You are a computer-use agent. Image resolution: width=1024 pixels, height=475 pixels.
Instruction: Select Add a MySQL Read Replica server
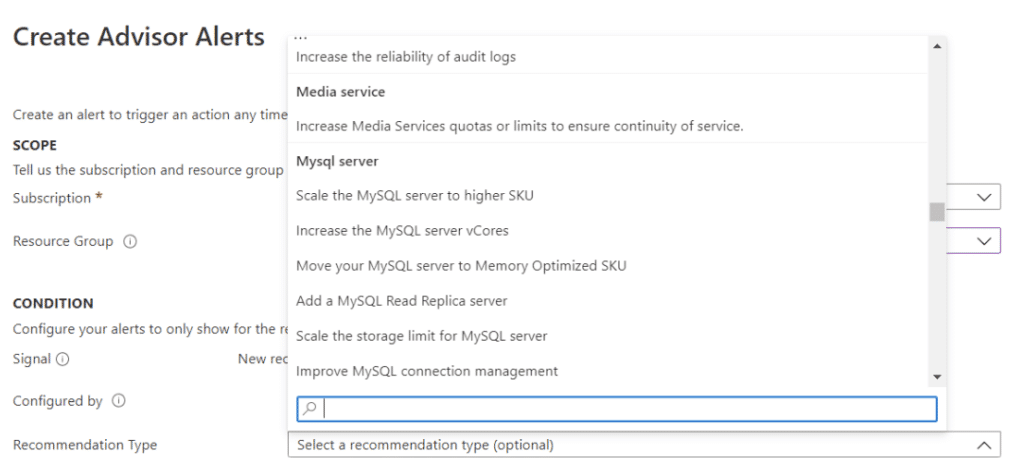(x=401, y=301)
